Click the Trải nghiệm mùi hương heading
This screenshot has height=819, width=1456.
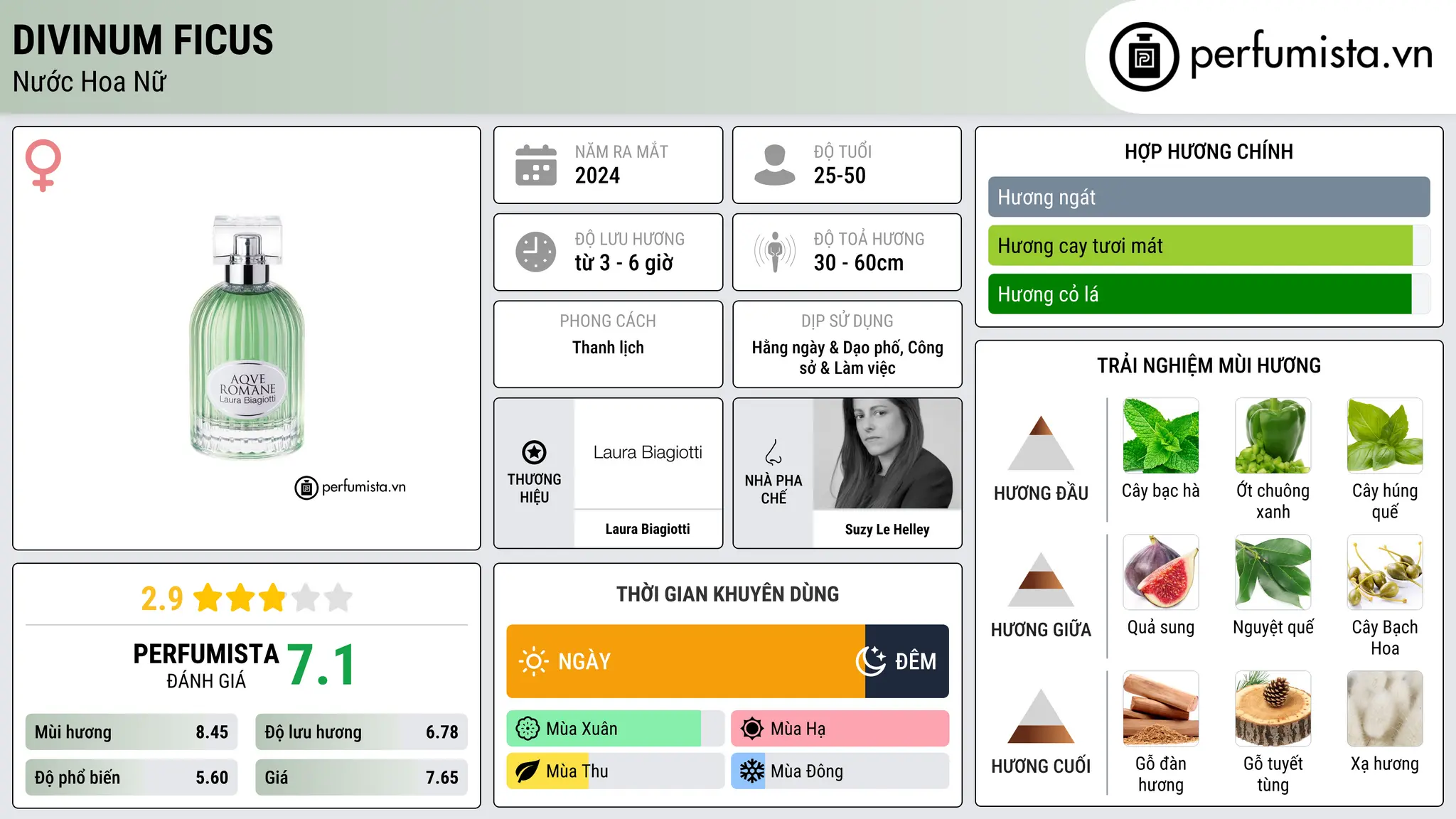[1209, 365]
